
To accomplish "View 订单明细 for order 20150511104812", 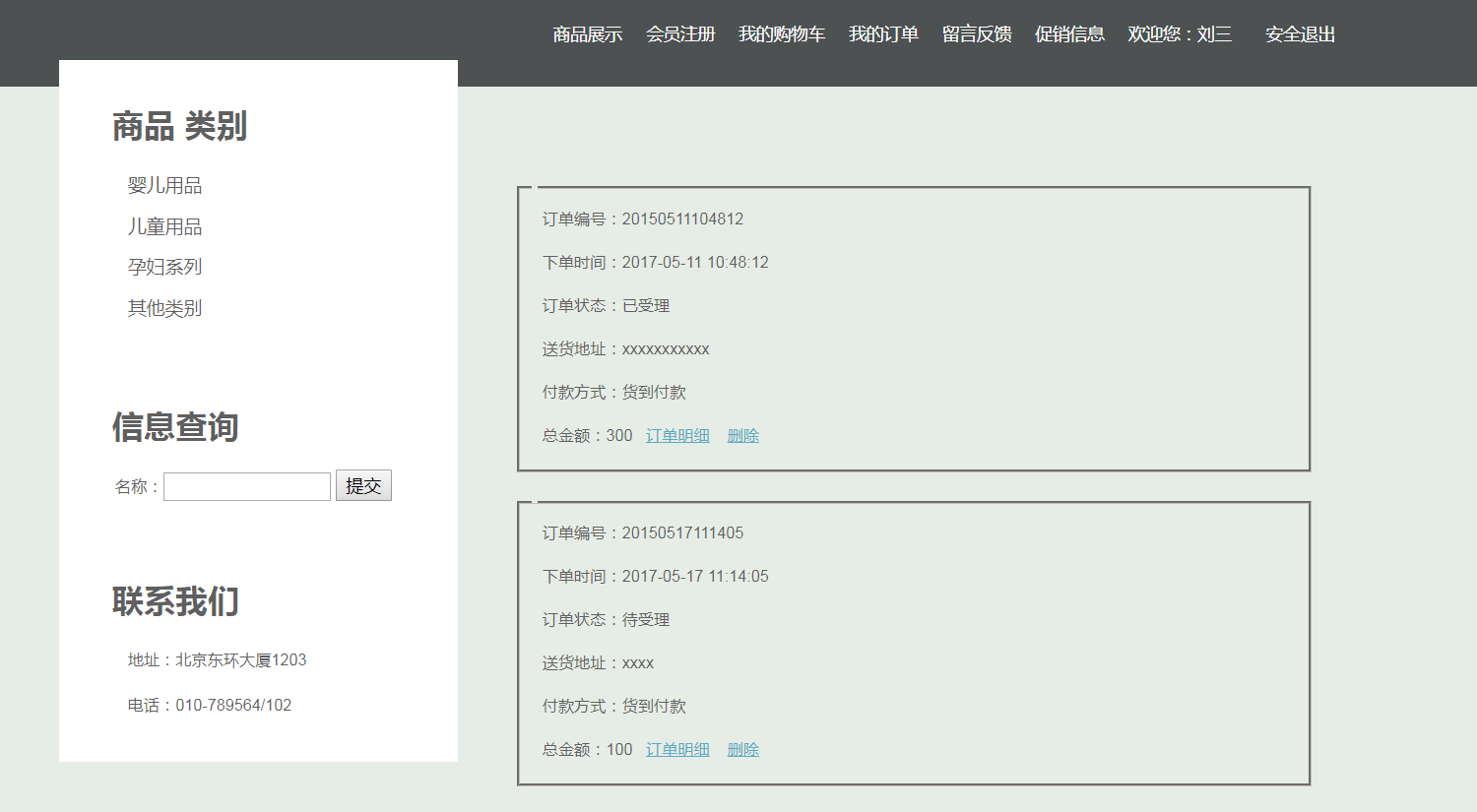I will pos(677,435).
